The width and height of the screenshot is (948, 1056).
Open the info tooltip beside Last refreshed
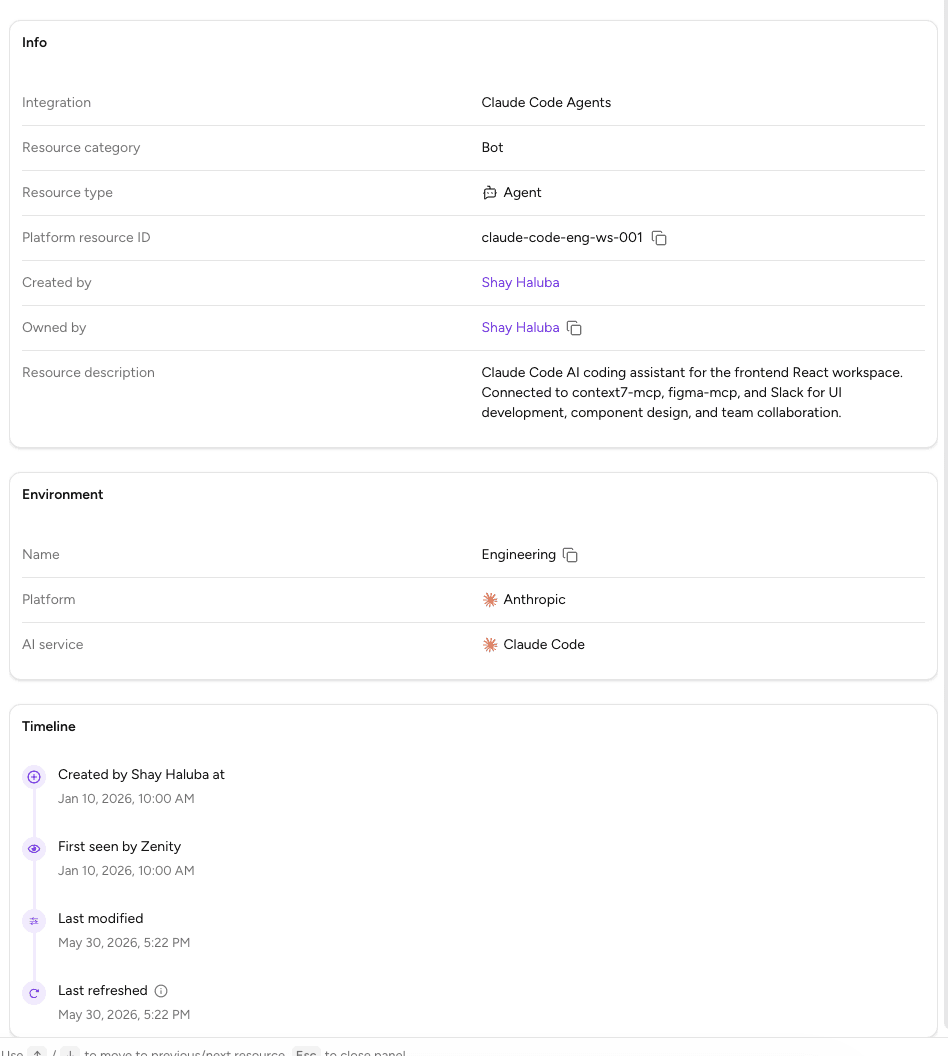tap(161, 991)
